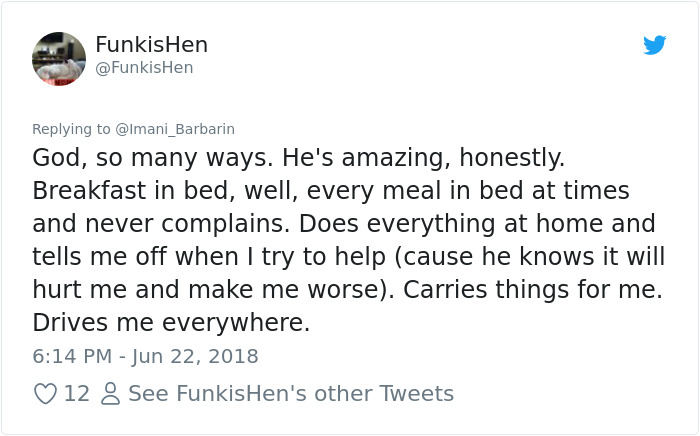The image size is (700, 436).
Task: Click the 'and never complains' line
Action: (x=343, y=224)
